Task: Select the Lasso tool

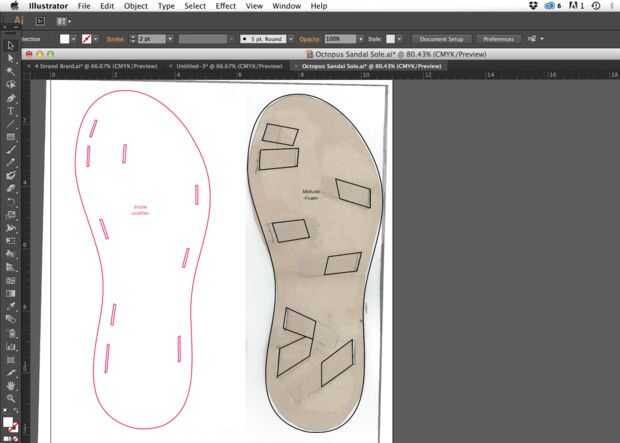Action: [11, 85]
